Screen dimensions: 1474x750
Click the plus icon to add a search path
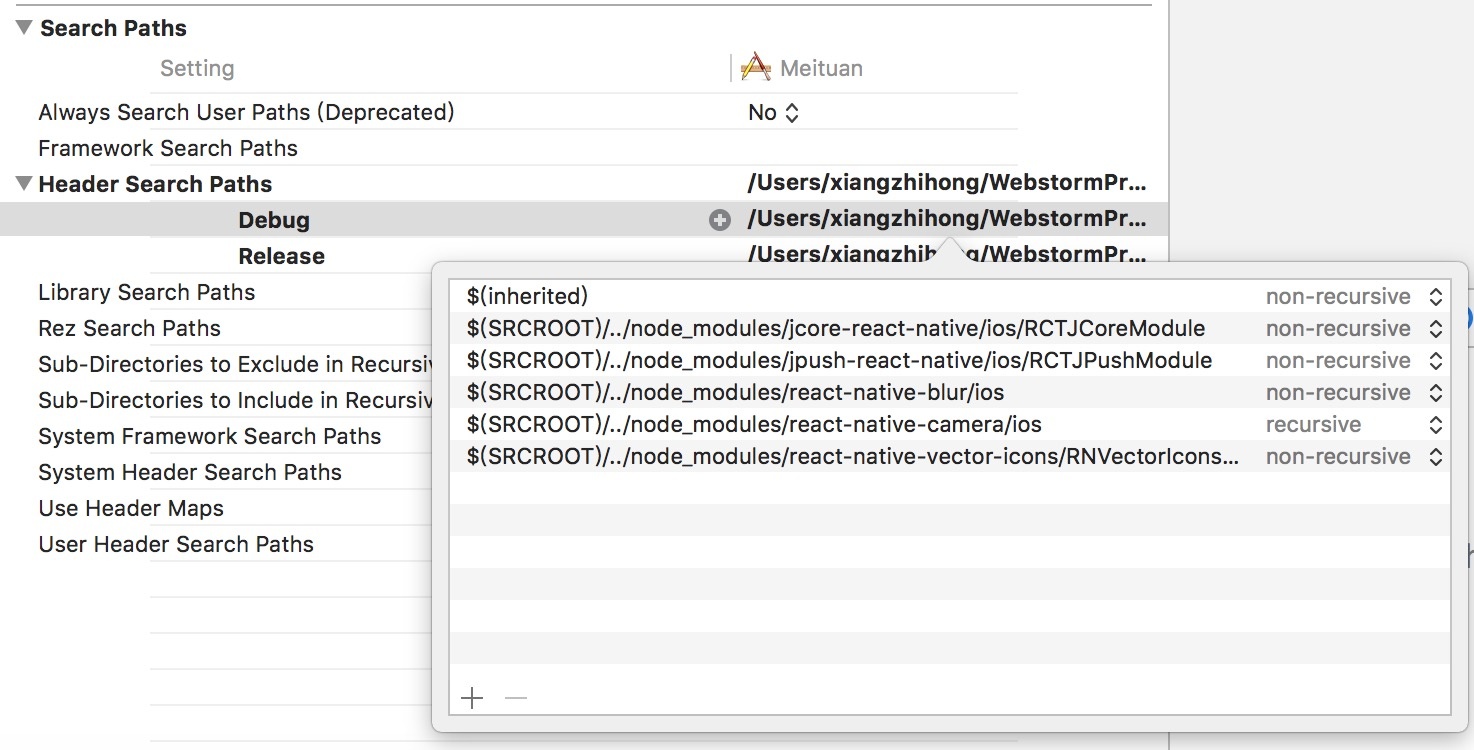(472, 697)
